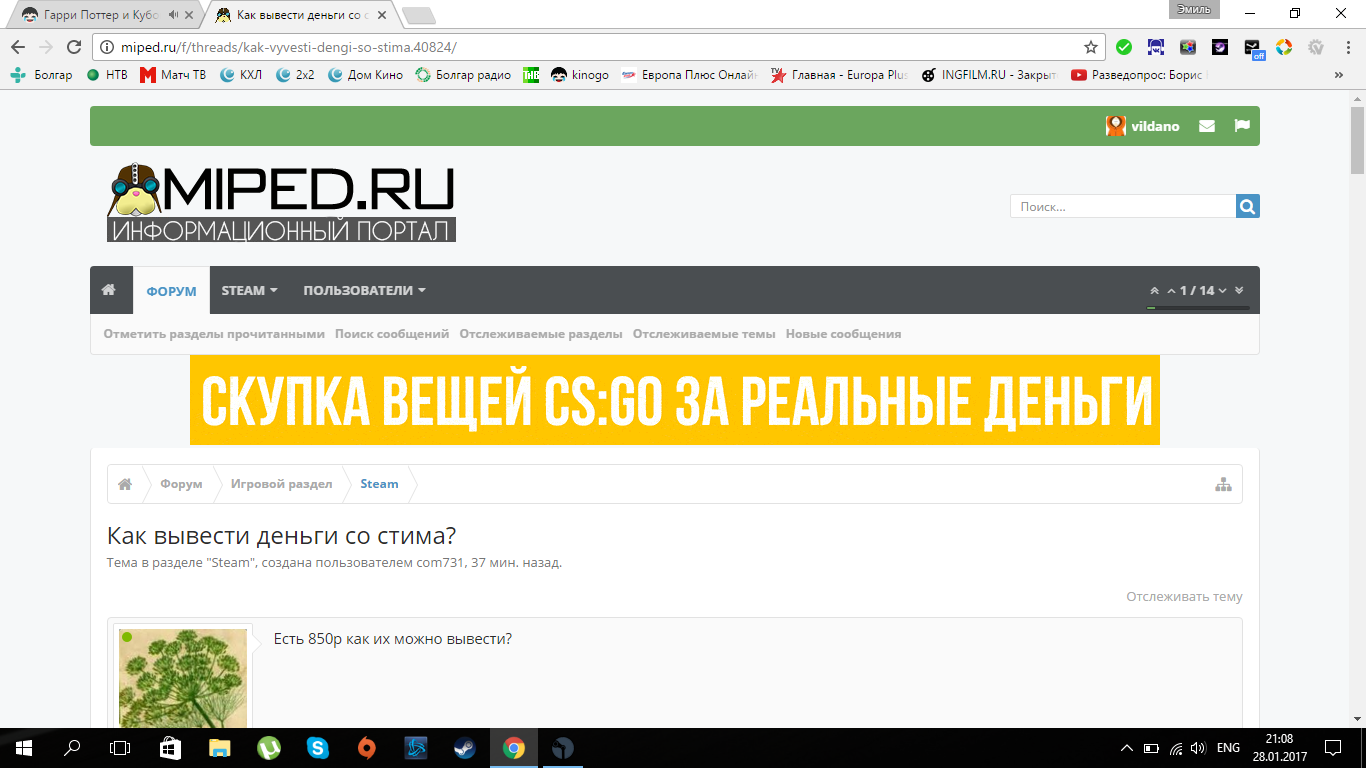1366x768 pixels.
Task: Show hidden tray icons with the up chevron
Action: coord(1126,747)
